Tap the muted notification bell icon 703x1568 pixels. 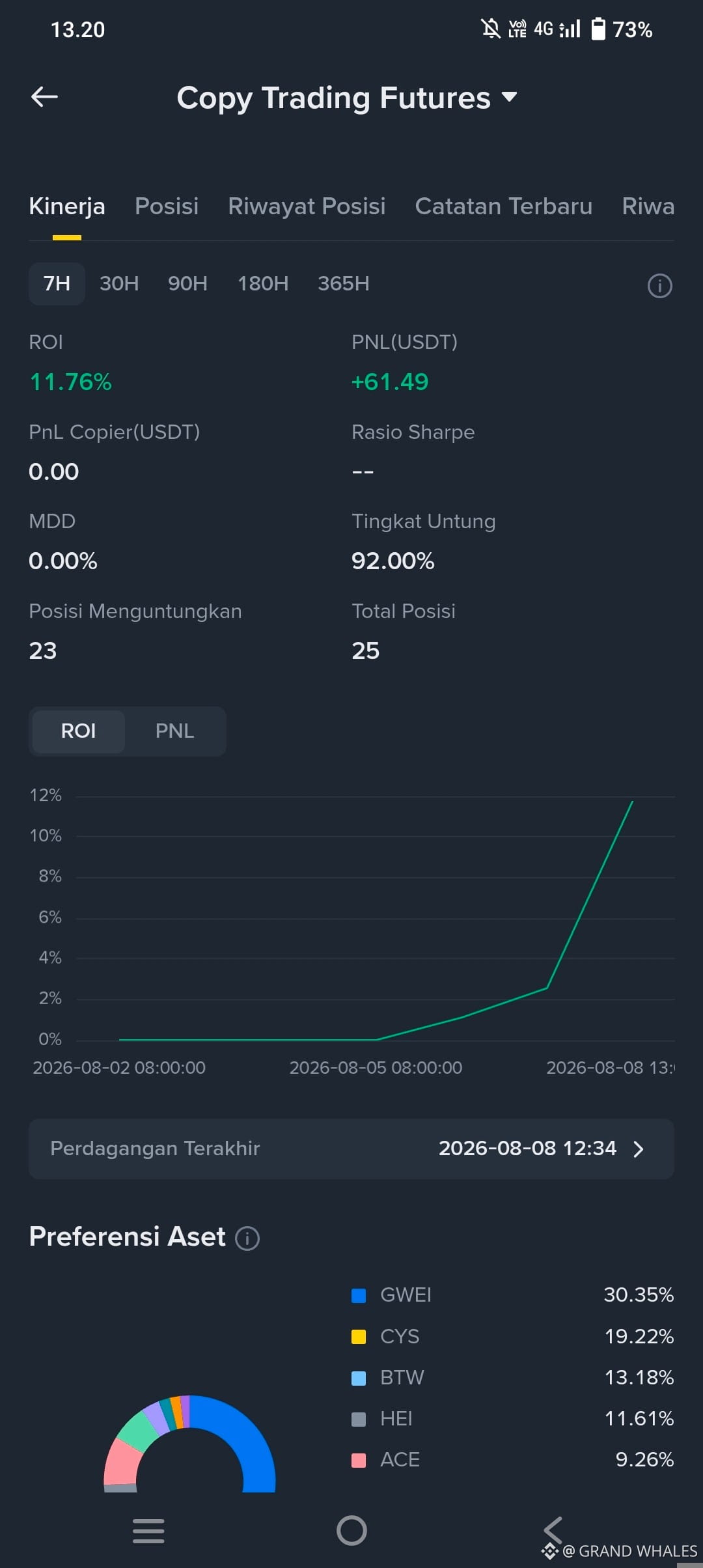tap(491, 29)
